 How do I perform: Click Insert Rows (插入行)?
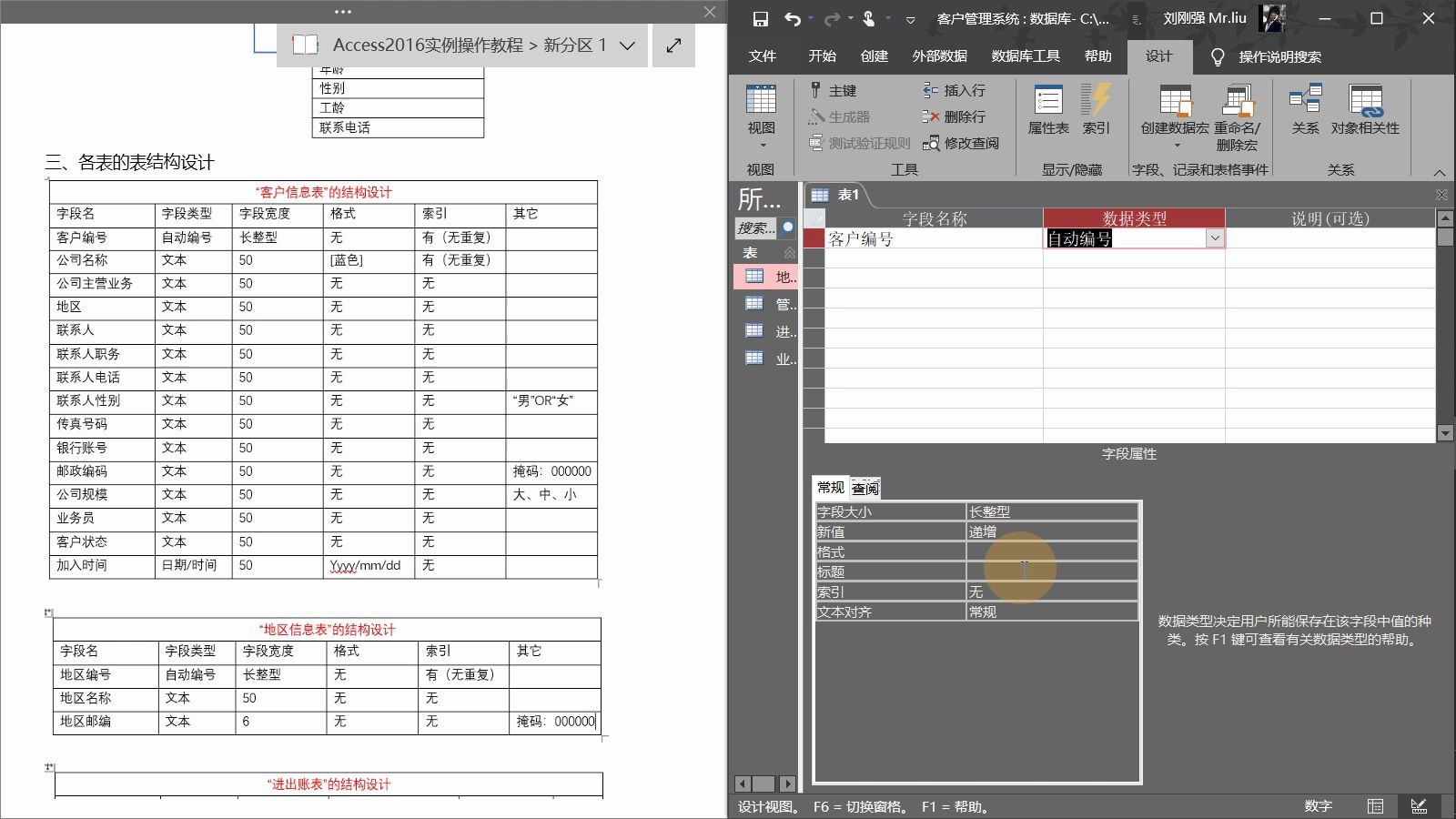tap(954, 90)
